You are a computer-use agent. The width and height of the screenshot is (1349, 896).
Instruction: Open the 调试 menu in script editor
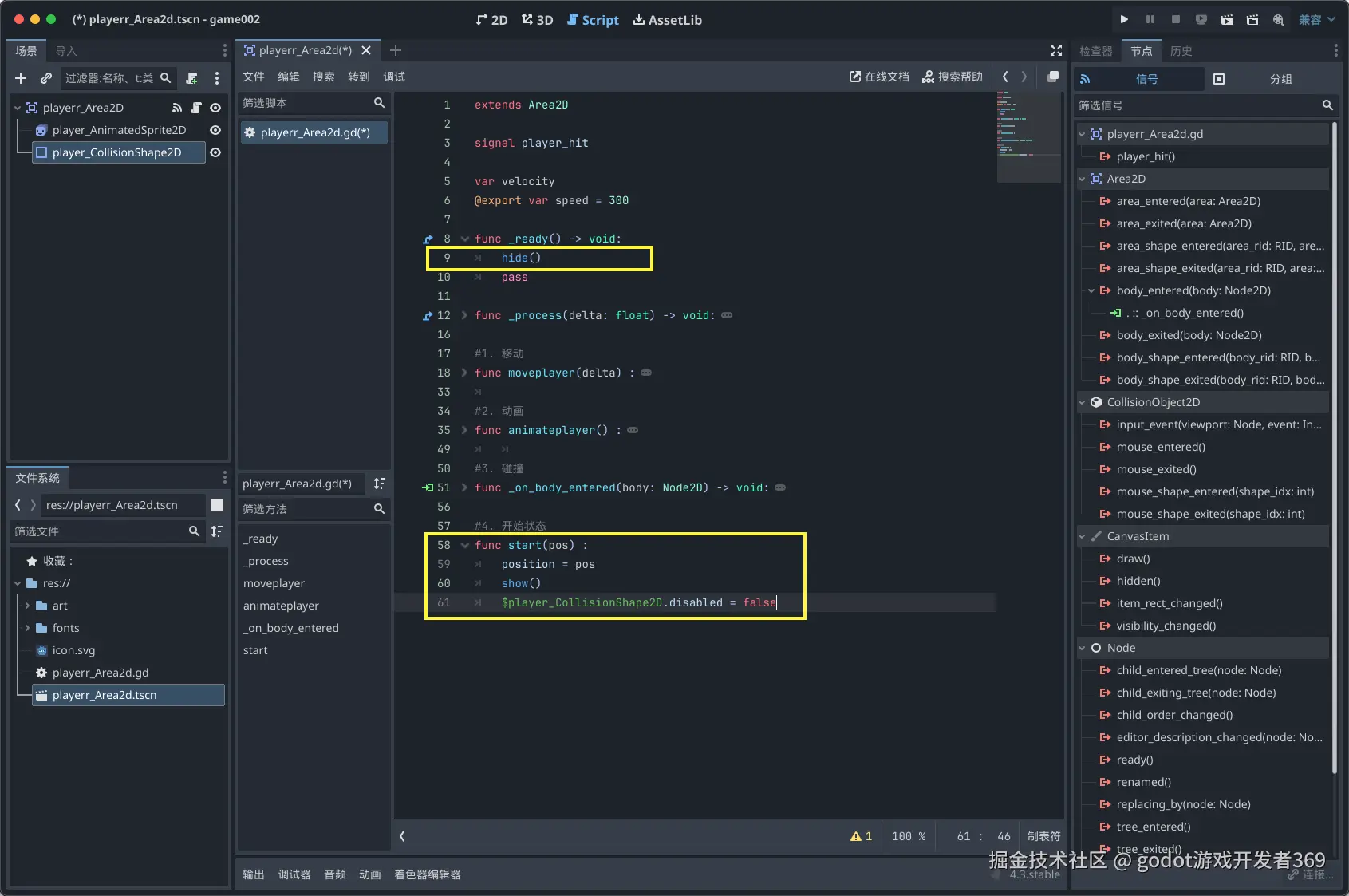394,77
